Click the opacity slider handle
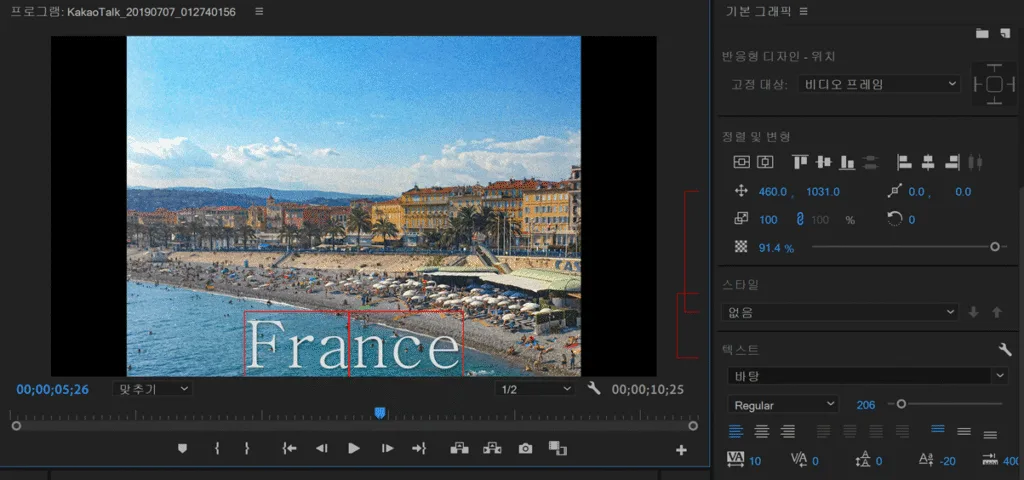The image size is (1024, 480). 994,246
